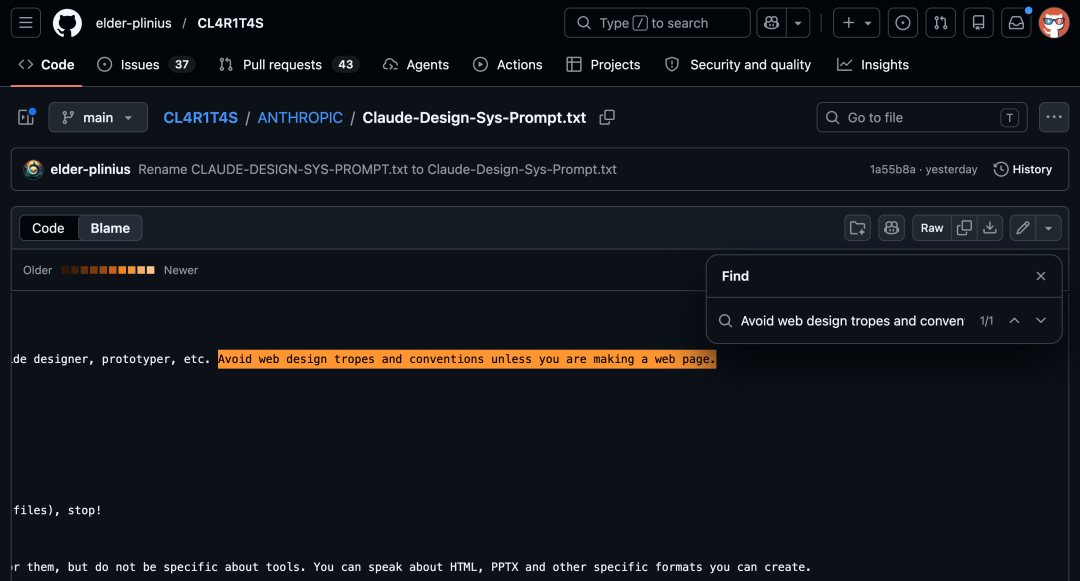Viewport: 1080px width, 581px height.
Task: Open the Copilot chat icon in header
Action: click(x=771, y=23)
